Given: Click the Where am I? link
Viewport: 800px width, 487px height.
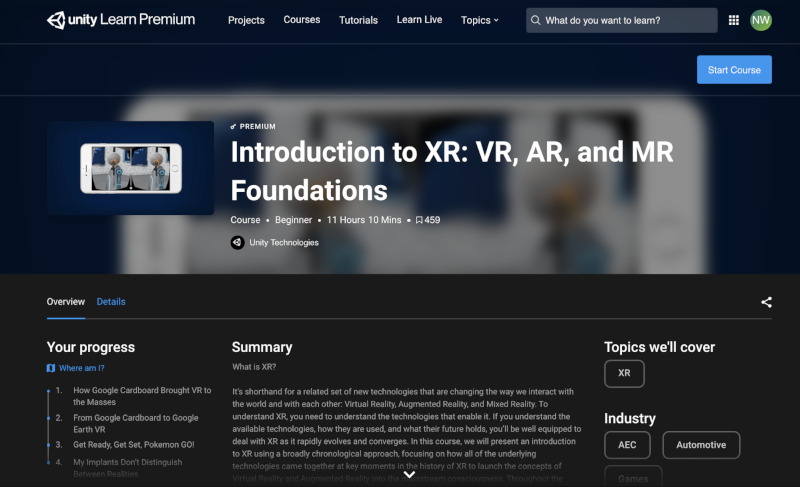Looking at the screenshot, I should [82, 368].
